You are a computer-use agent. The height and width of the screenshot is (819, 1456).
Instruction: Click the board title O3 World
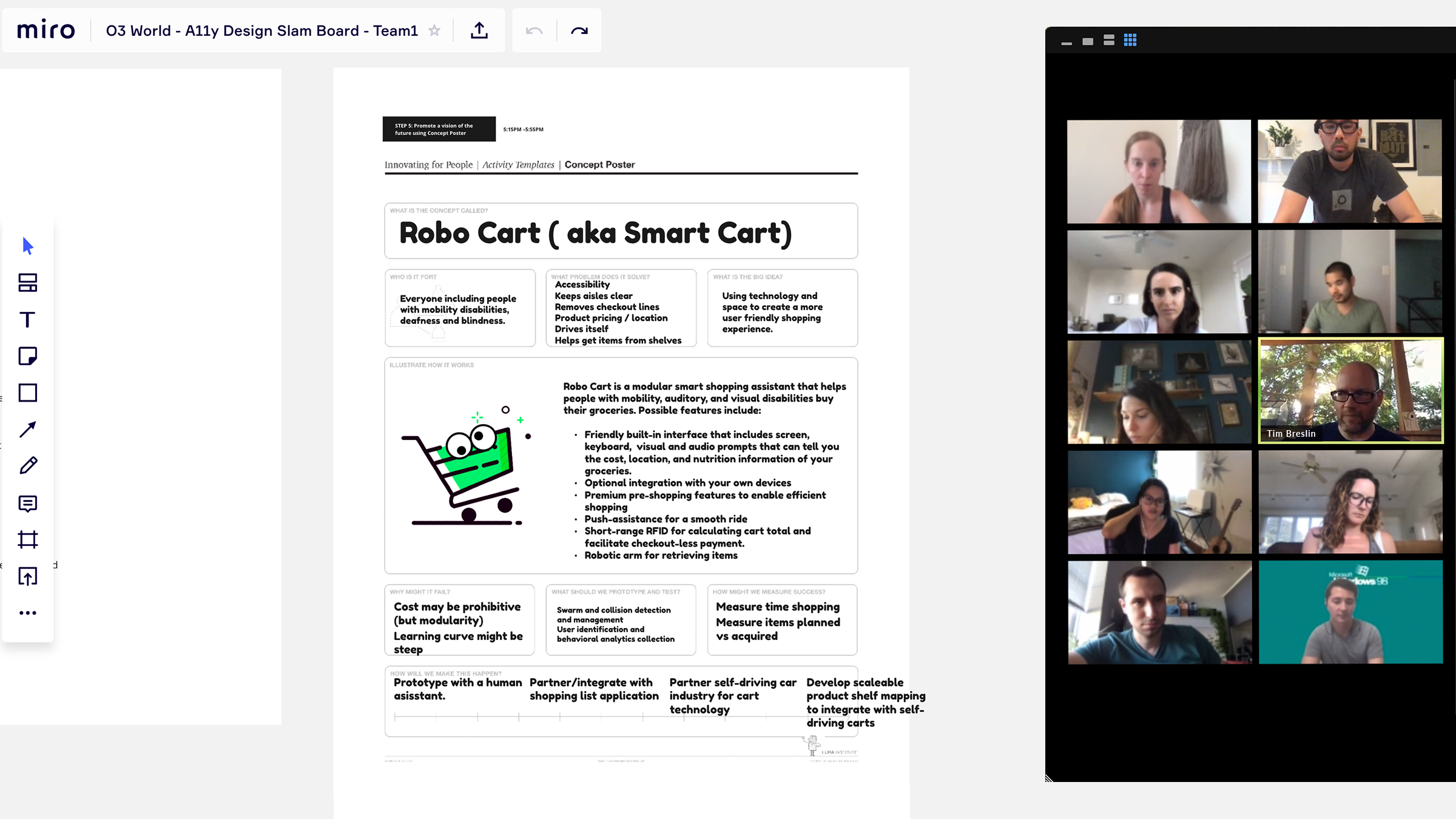(x=262, y=30)
